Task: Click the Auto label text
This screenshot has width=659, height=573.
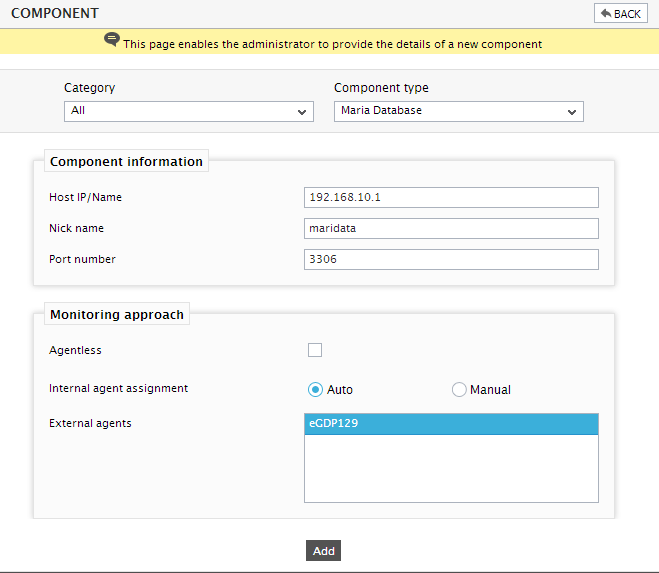Action: click(x=340, y=390)
